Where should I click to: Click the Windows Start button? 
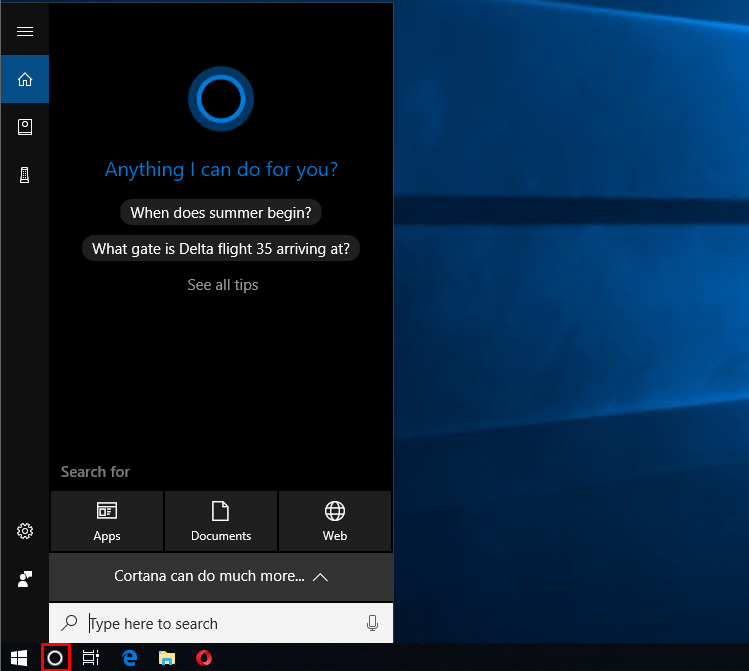19,658
